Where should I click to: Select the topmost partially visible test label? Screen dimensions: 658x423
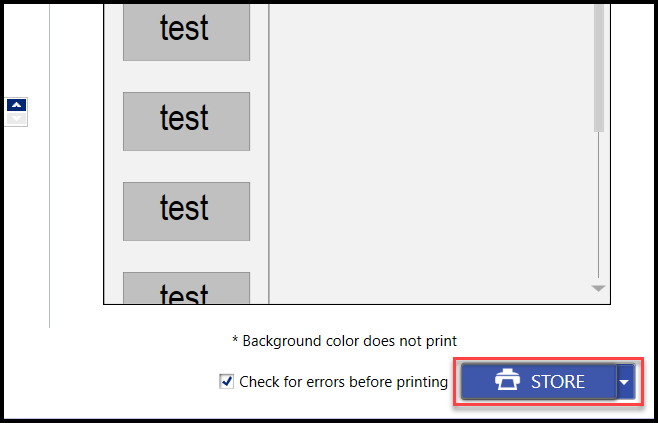[x=186, y=30]
